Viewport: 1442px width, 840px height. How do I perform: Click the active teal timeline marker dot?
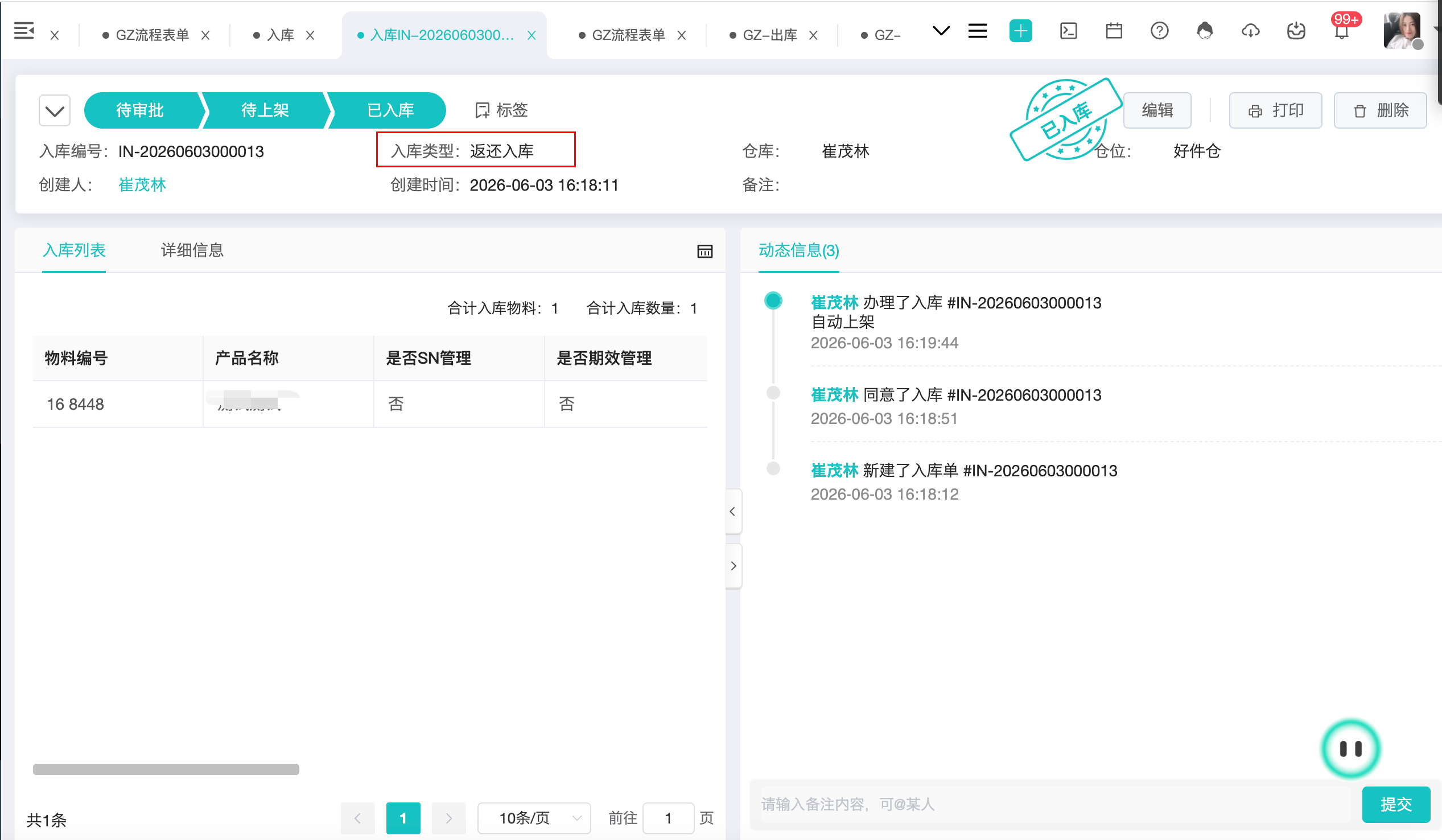[773, 301]
